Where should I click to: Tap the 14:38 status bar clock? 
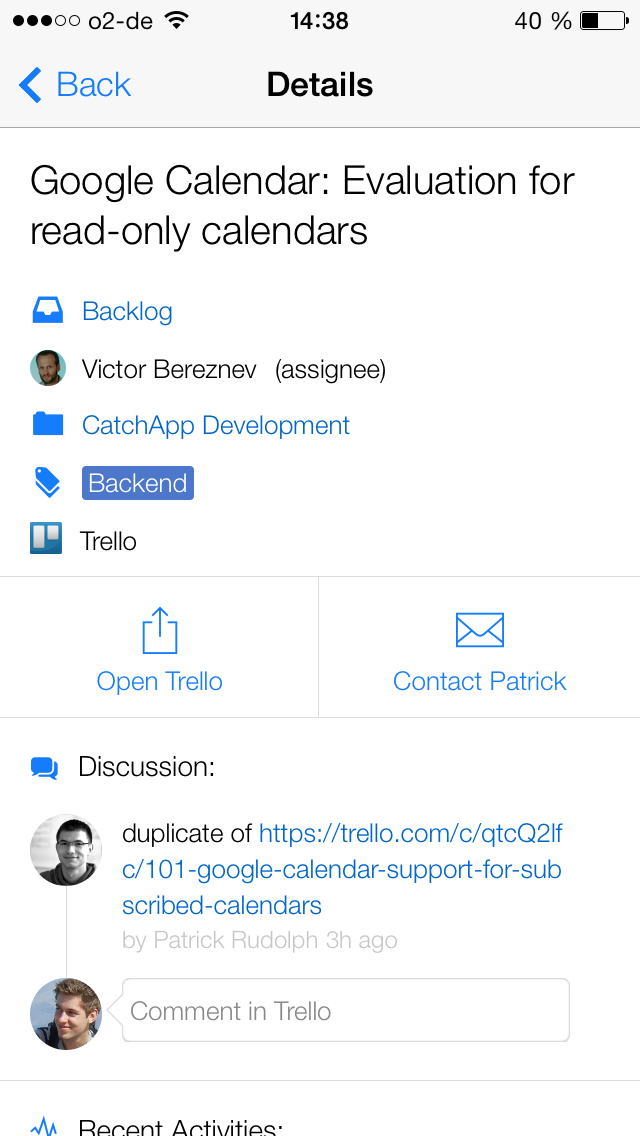click(320, 21)
